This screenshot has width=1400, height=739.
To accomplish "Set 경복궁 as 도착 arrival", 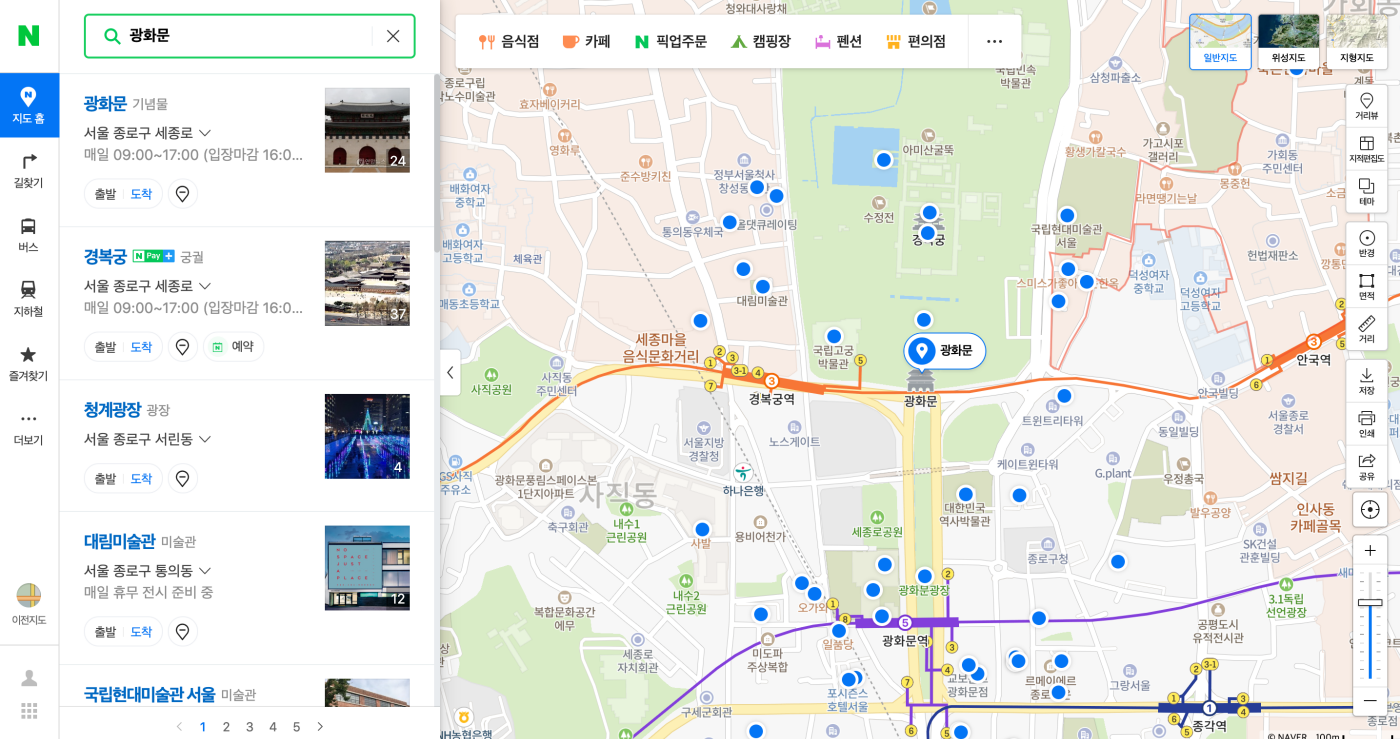I will [x=141, y=347].
